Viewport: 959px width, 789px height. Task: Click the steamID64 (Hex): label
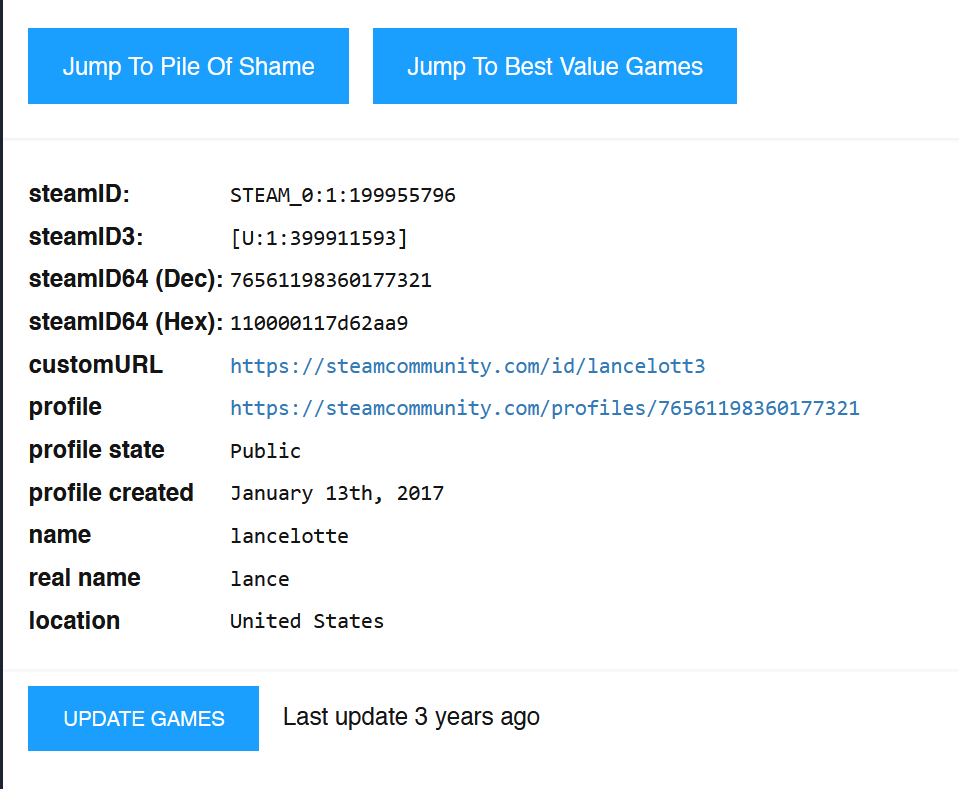click(126, 322)
